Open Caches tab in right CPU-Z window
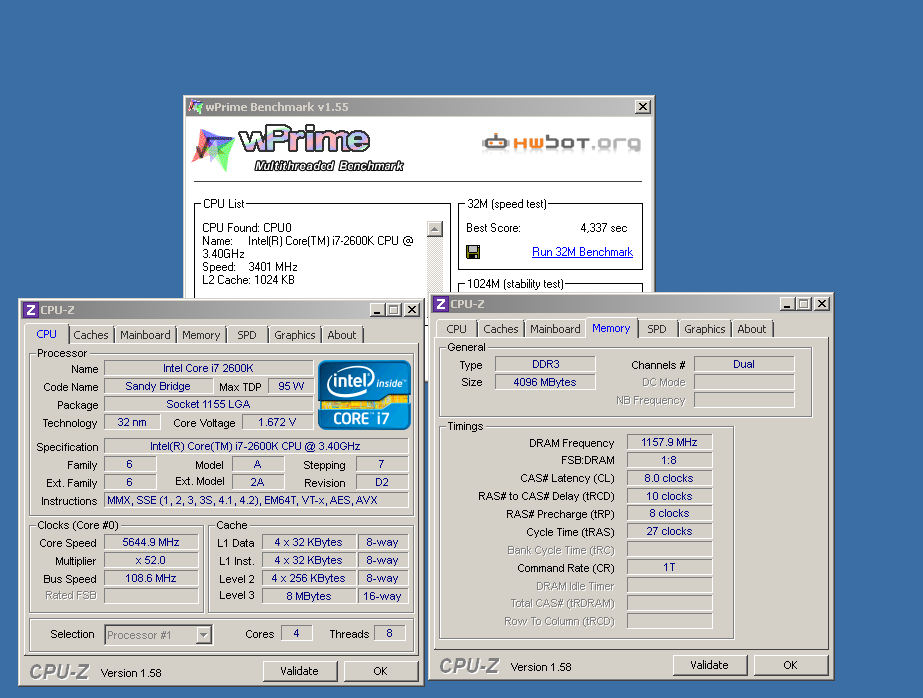This screenshot has height=698, width=923. [x=501, y=329]
